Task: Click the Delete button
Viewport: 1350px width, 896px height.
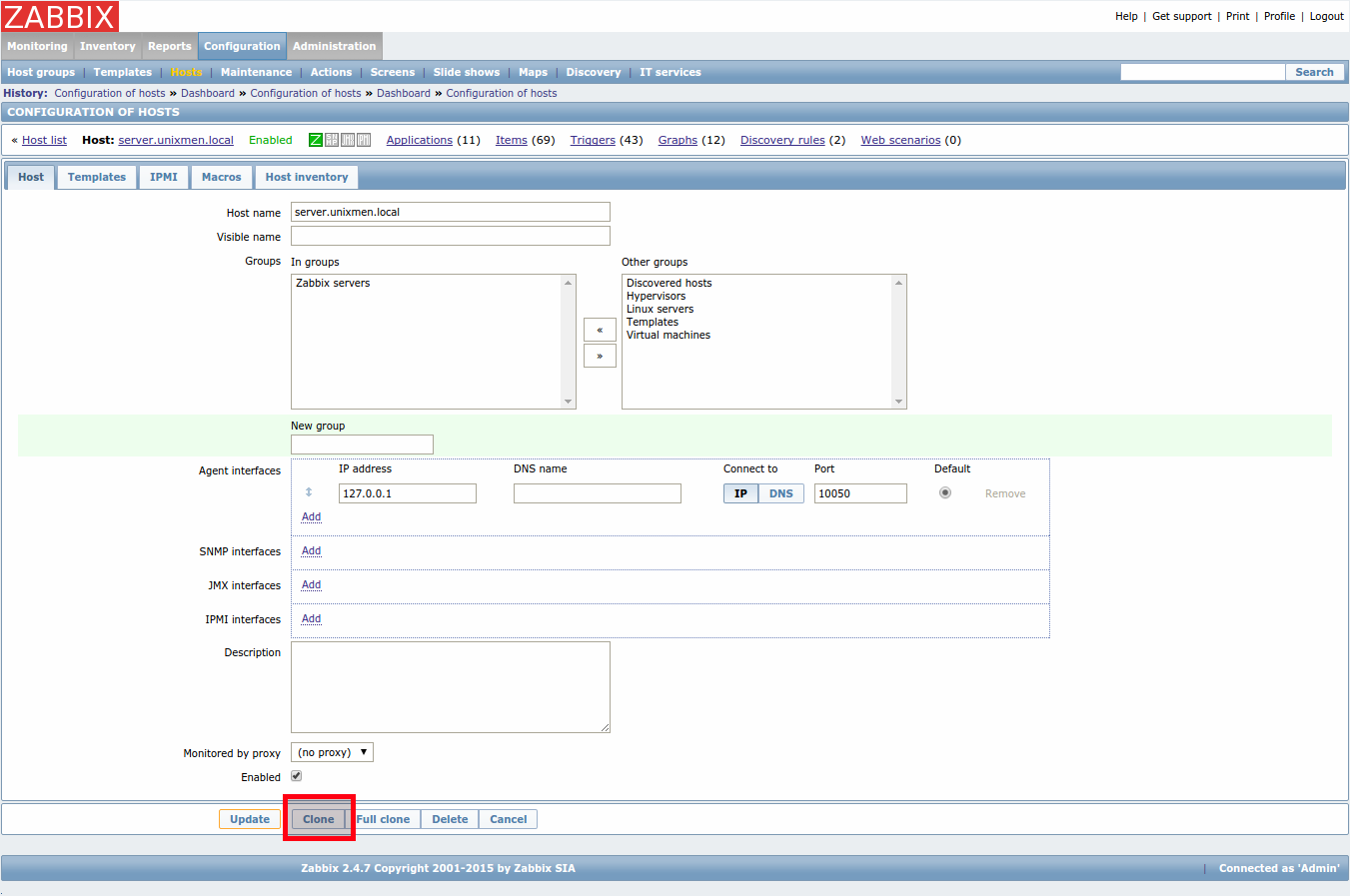Action: (450, 819)
